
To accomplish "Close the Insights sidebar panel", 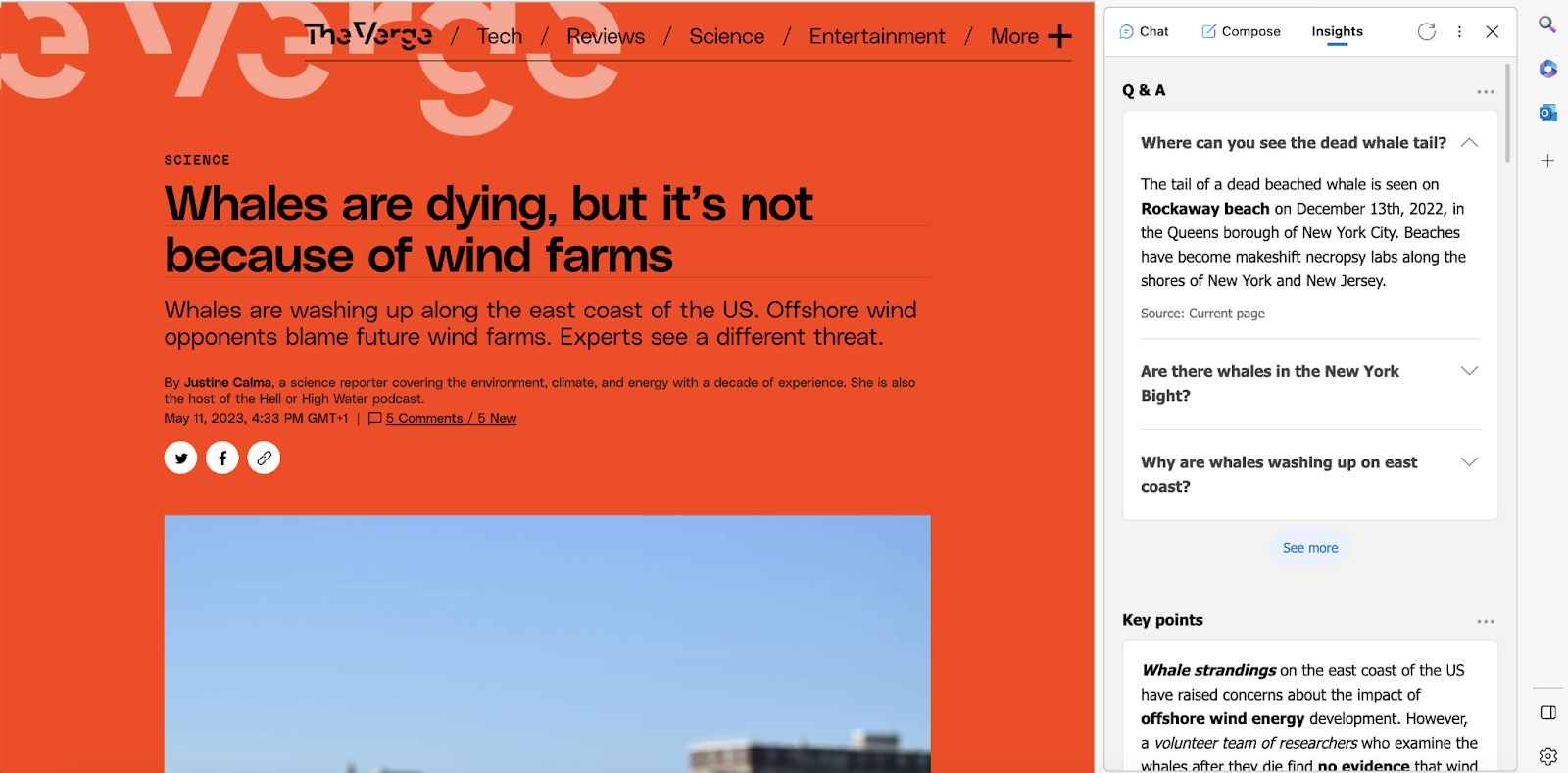I will (1493, 31).
